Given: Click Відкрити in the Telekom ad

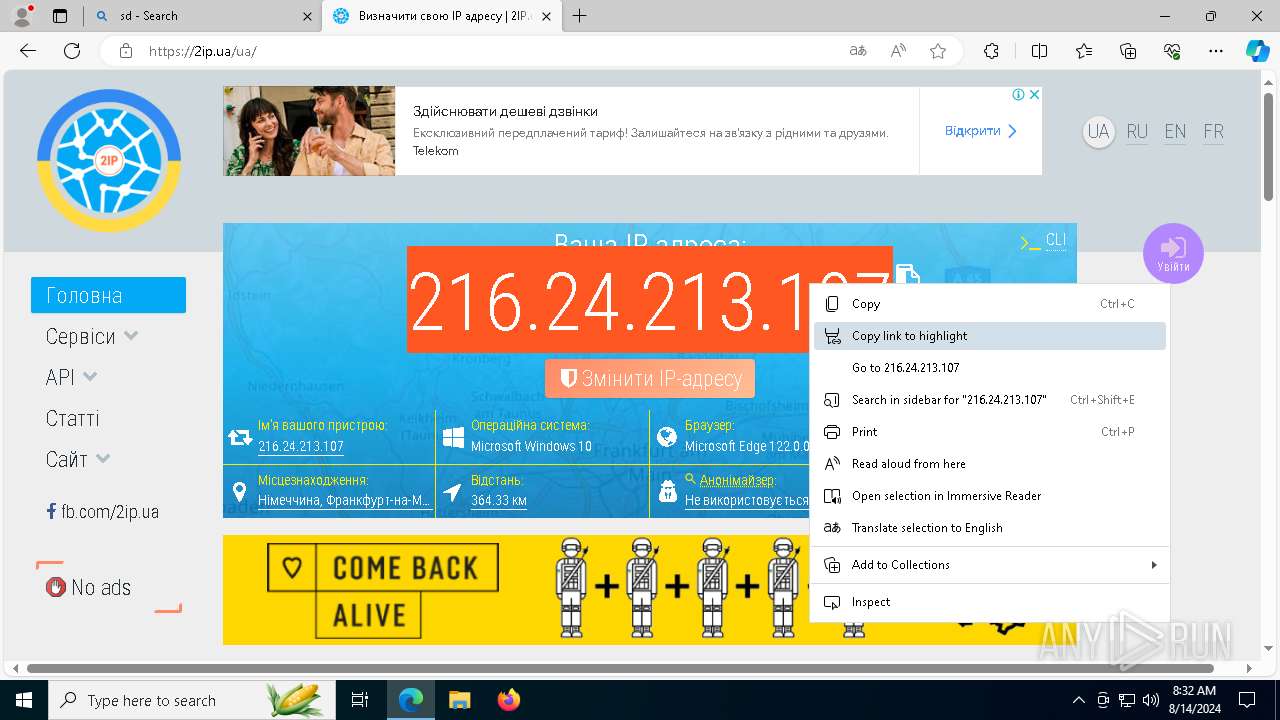Looking at the screenshot, I should pos(980,131).
